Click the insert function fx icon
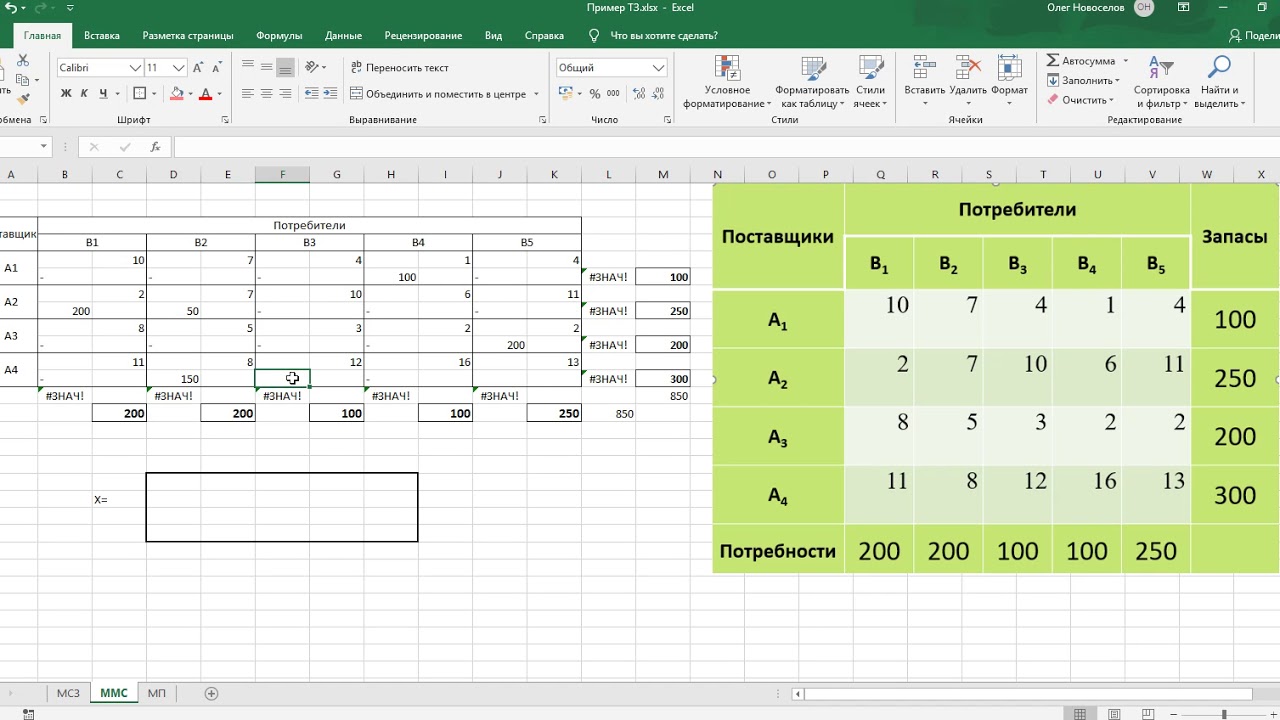 [x=155, y=147]
